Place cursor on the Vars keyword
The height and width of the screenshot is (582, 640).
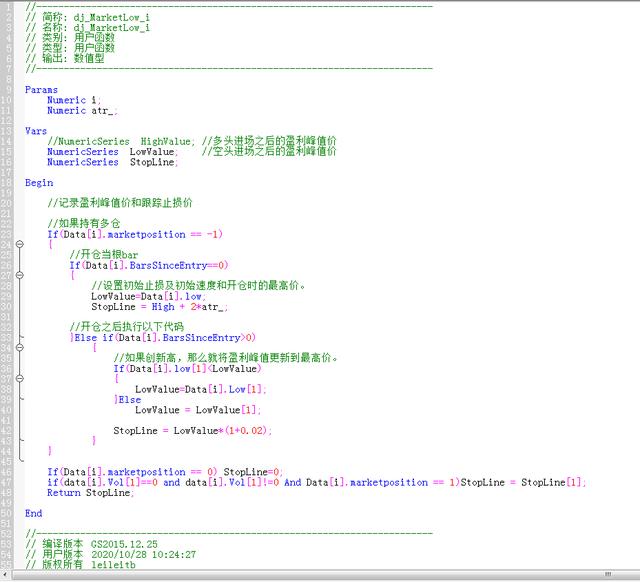click(x=36, y=130)
